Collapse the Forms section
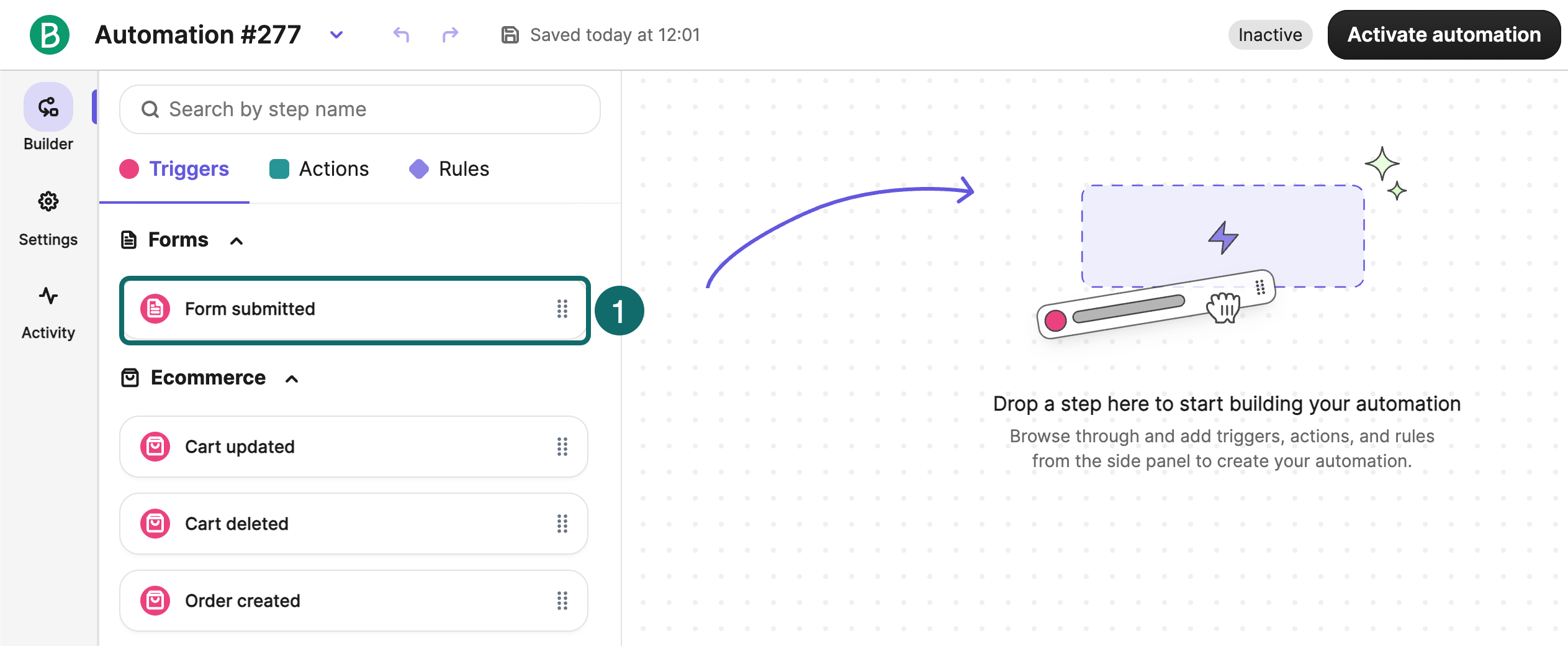 [237, 241]
